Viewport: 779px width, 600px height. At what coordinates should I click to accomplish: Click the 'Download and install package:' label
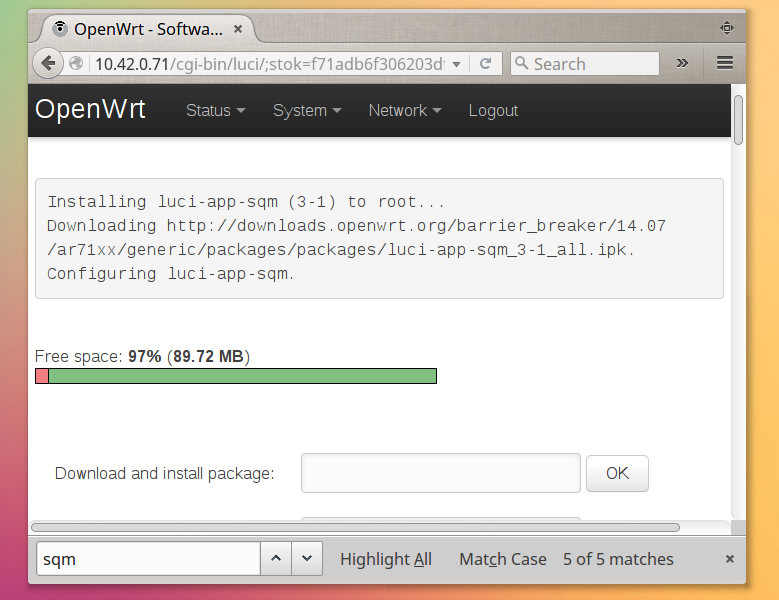pos(164,473)
